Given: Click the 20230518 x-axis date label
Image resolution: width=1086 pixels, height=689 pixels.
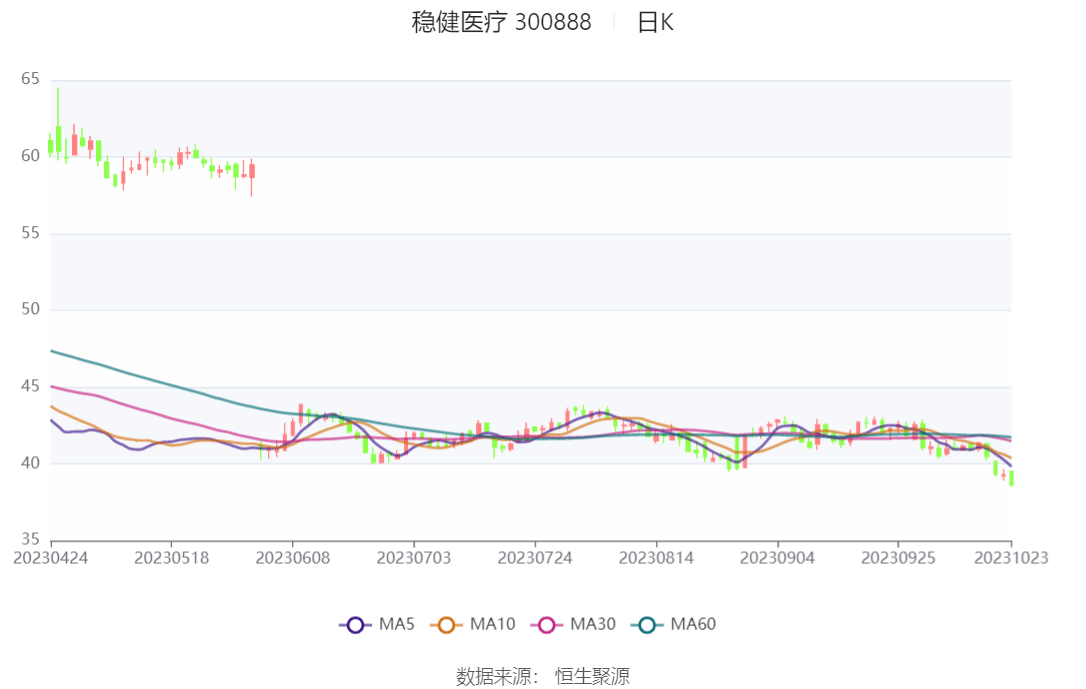Looking at the screenshot, I should tap(171, 558).
